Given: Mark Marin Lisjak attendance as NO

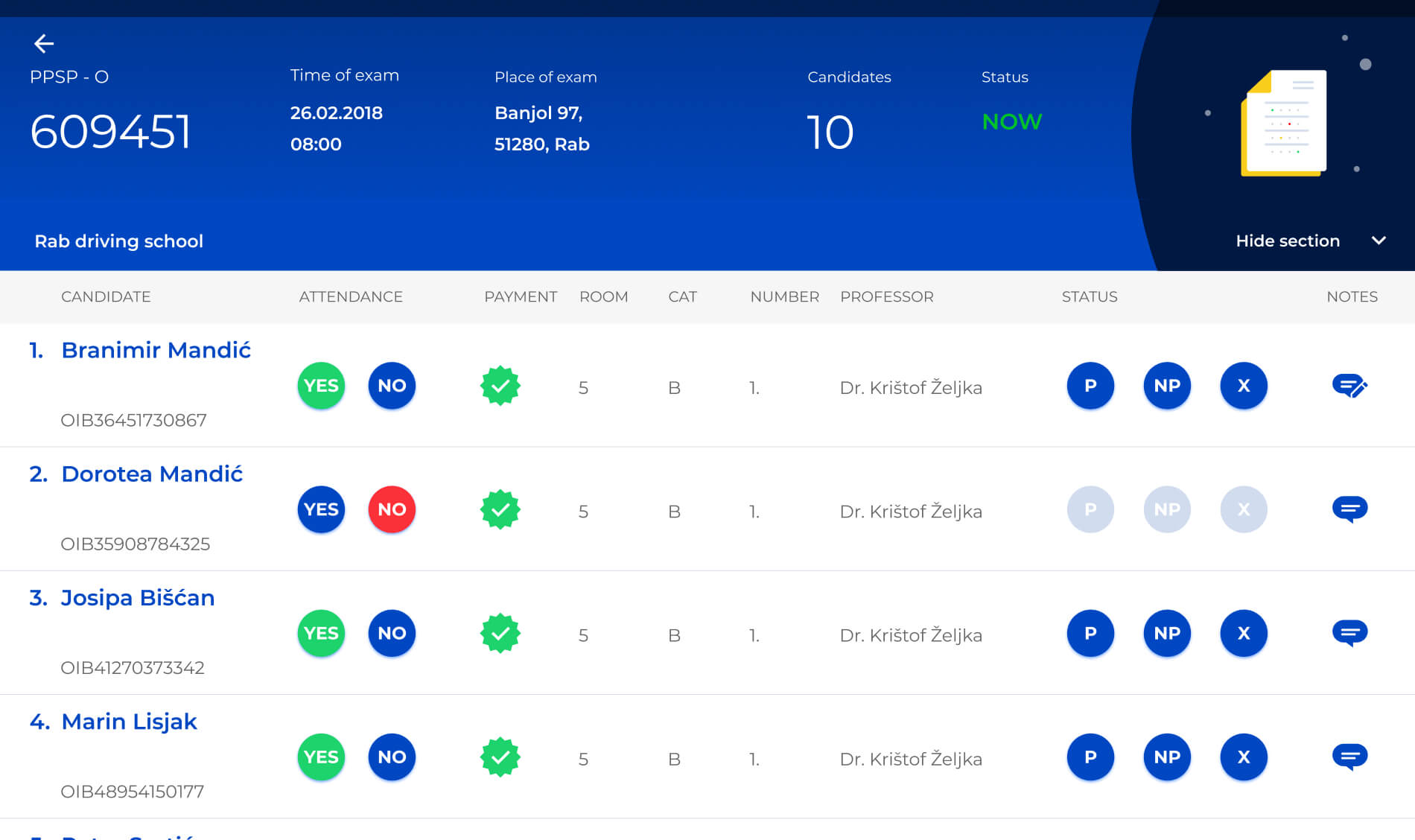Looking at the screenshot, I should (x=392, y=757).
